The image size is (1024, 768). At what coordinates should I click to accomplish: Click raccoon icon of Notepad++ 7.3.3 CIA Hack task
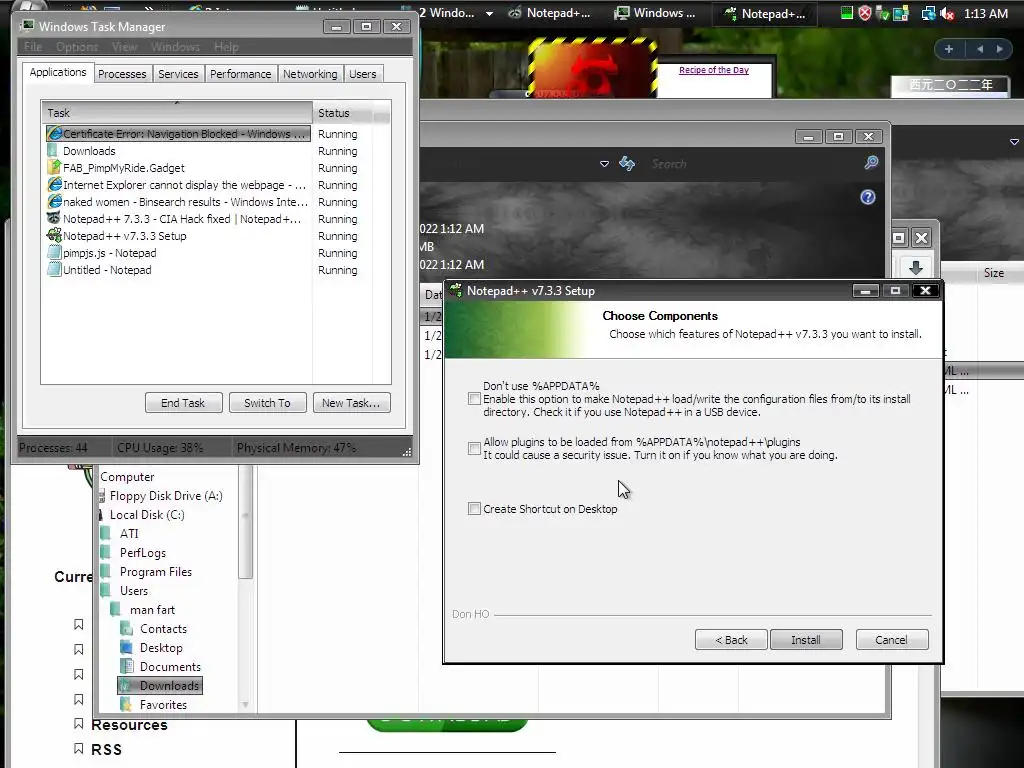coord(54,219)
